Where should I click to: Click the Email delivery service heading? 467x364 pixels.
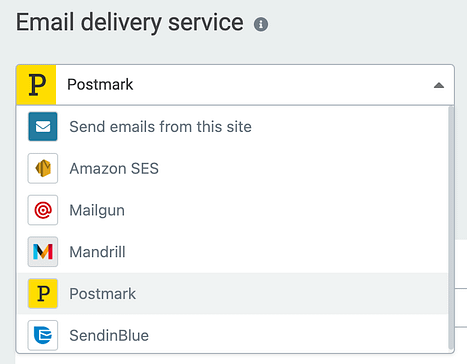coord(130,23)
